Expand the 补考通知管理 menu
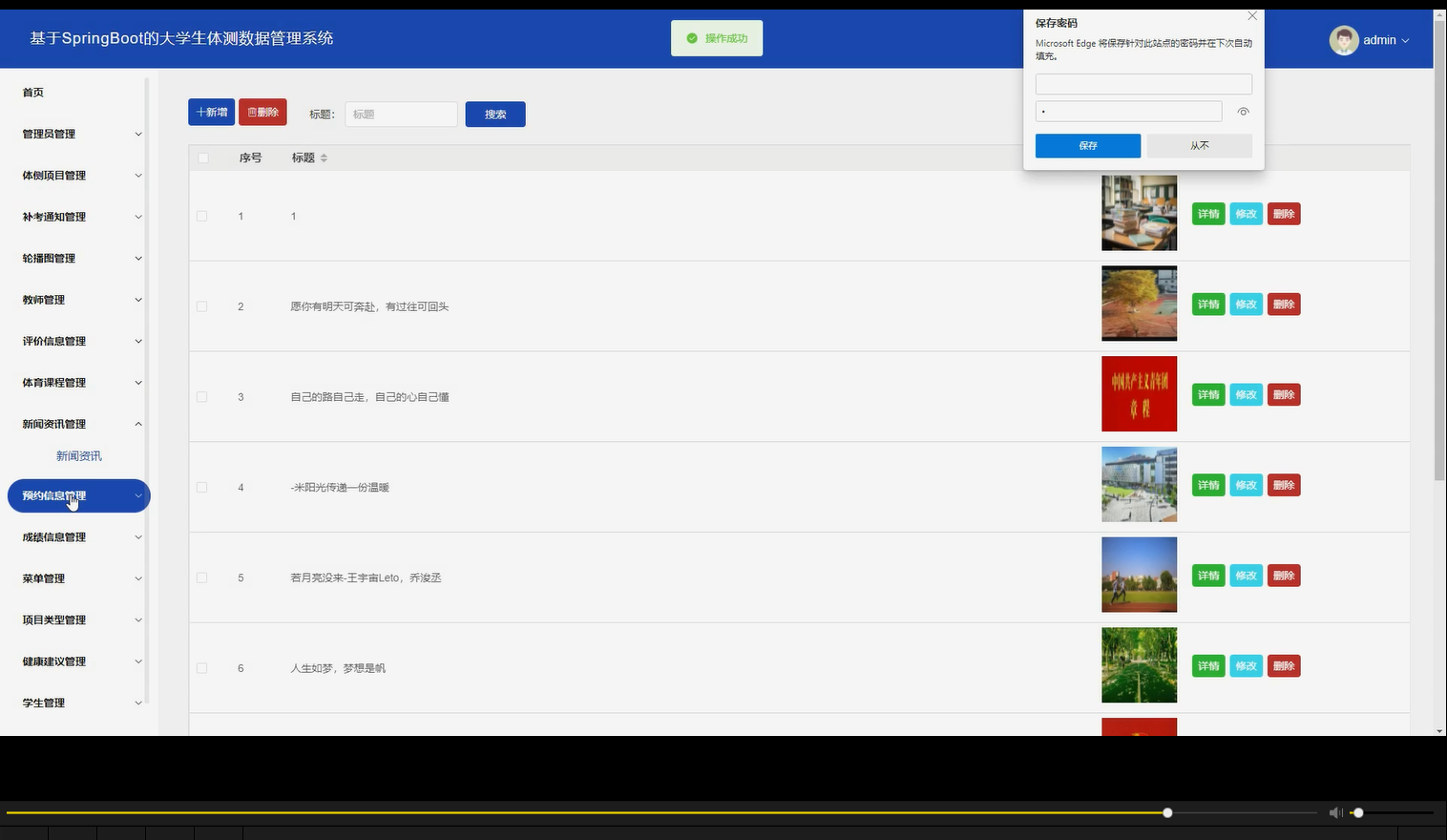 pos(79,217)
